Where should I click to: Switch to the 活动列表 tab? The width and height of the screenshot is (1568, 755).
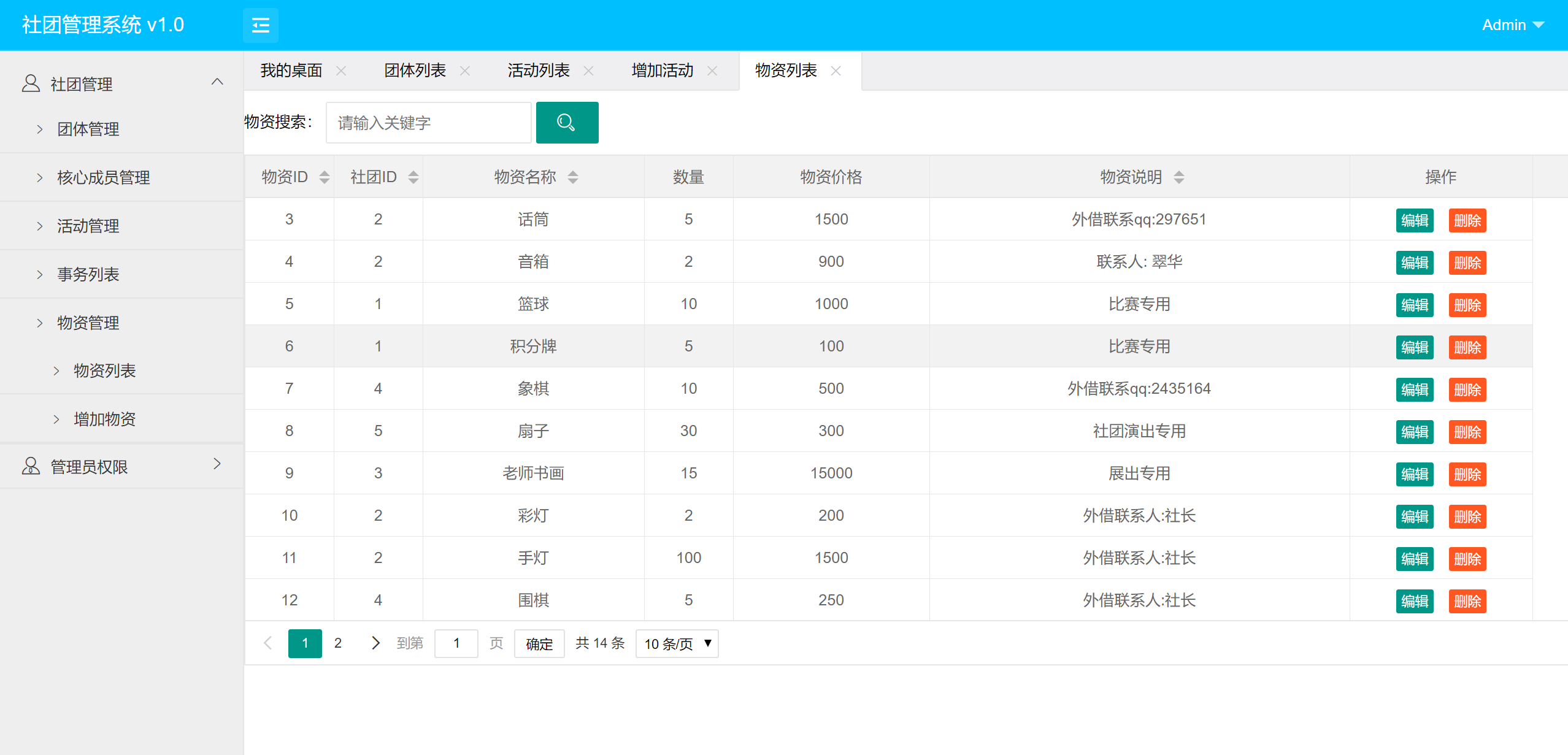tap(538, 71)
